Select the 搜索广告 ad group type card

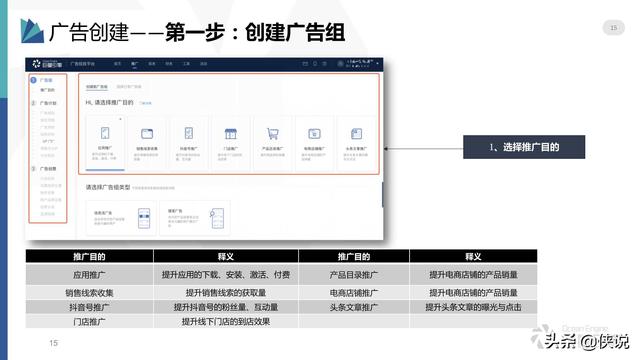point(195,218)
